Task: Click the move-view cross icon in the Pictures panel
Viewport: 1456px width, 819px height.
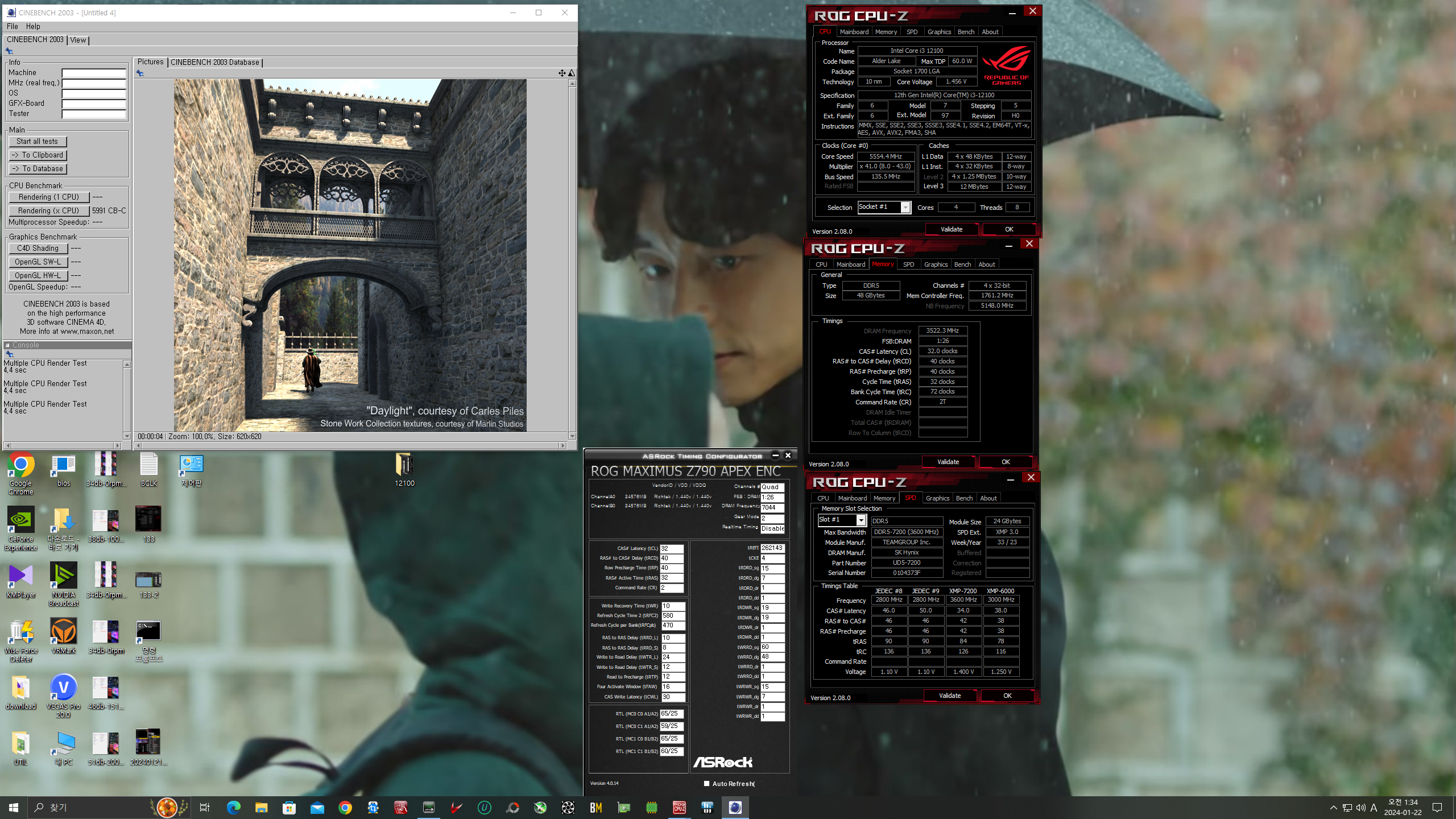Action: [x=562, y=73]
